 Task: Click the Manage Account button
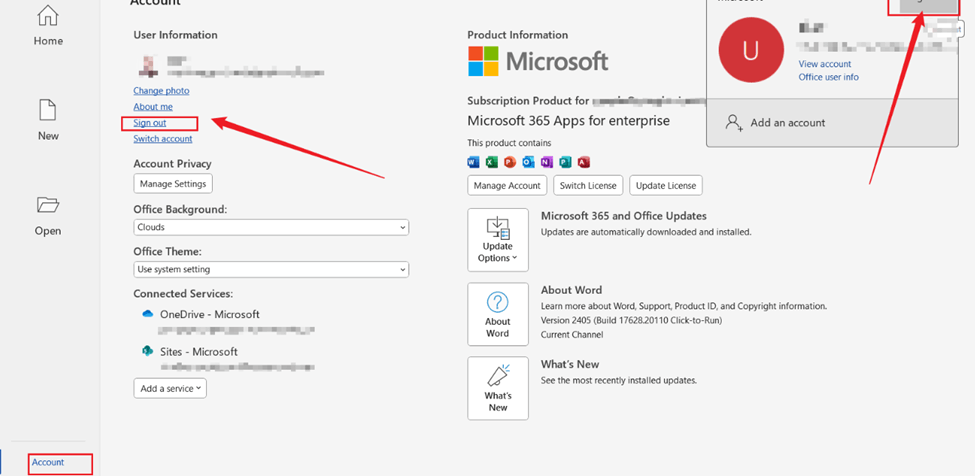click(507, 185)
